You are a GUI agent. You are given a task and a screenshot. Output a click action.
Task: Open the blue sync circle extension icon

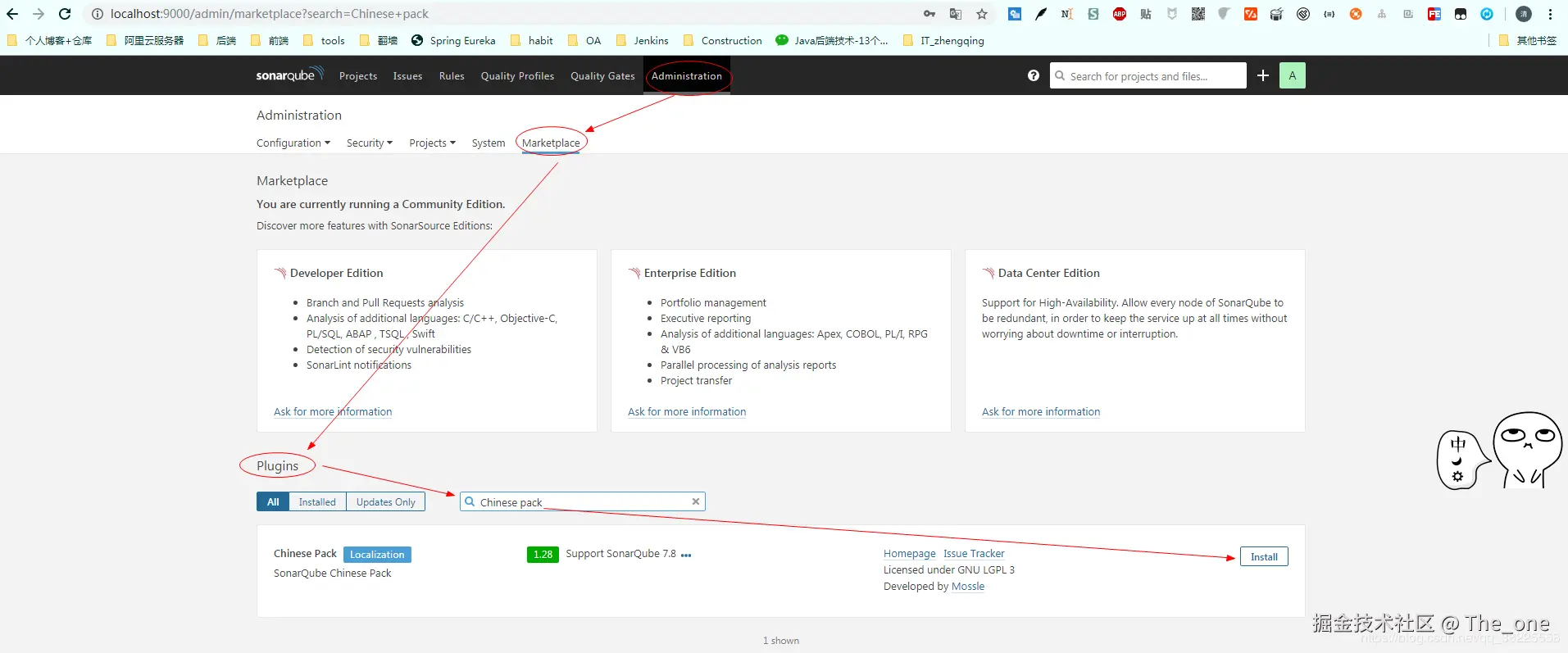1487,14
